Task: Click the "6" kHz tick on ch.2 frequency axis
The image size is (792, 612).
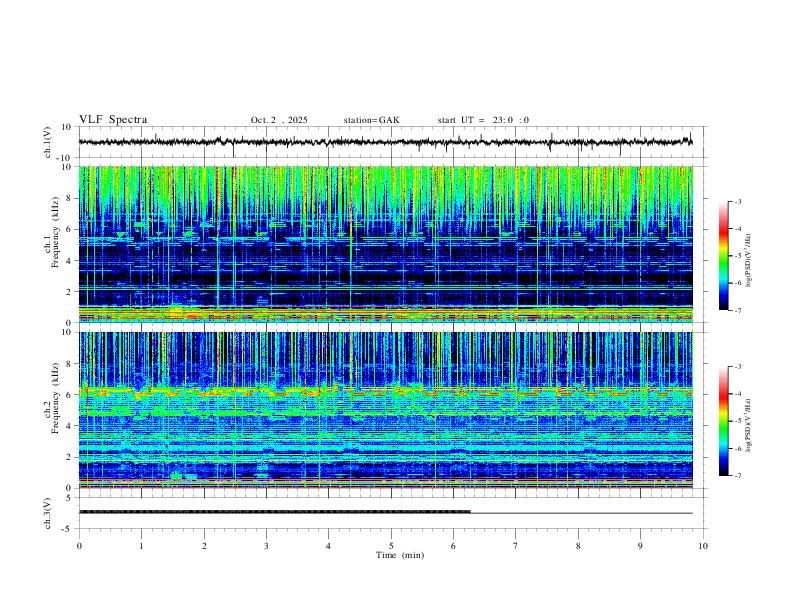Action: click(70, 395)
